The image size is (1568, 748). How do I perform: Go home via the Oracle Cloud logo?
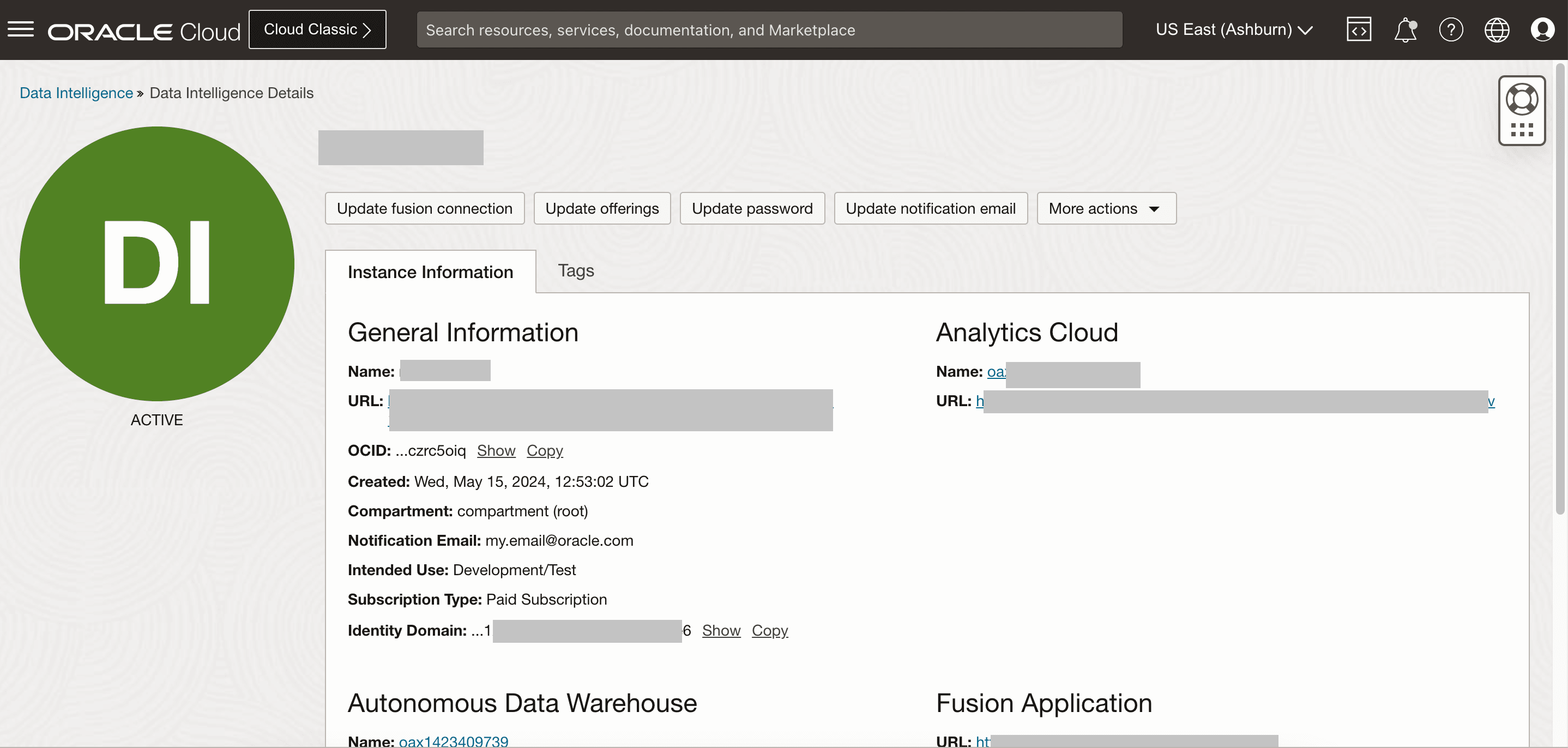tap(143, 31)
